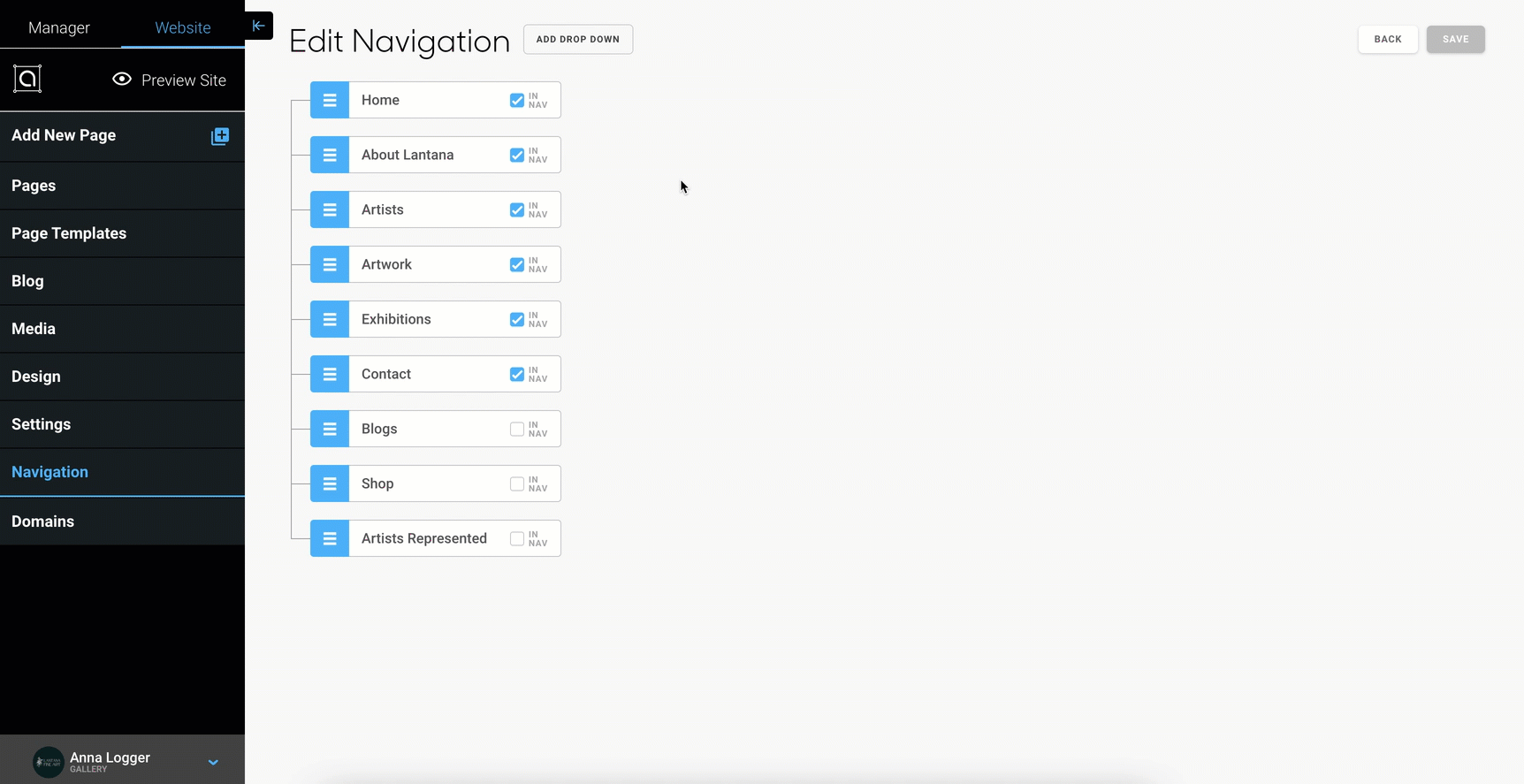Select the About Lantana item name
The height and width of the screenshot is (784, 1524).
click(x=408, y=155)
